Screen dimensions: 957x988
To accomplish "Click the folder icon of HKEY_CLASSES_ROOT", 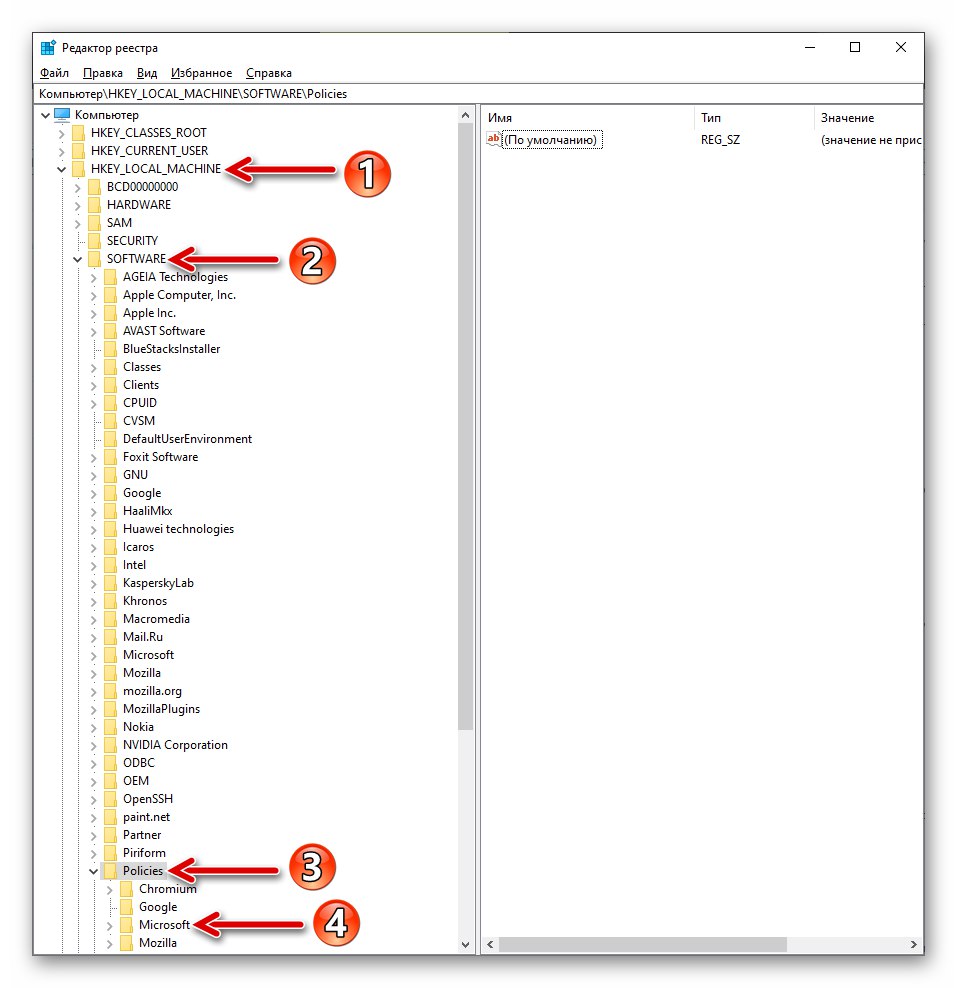I will coord(79,133).
